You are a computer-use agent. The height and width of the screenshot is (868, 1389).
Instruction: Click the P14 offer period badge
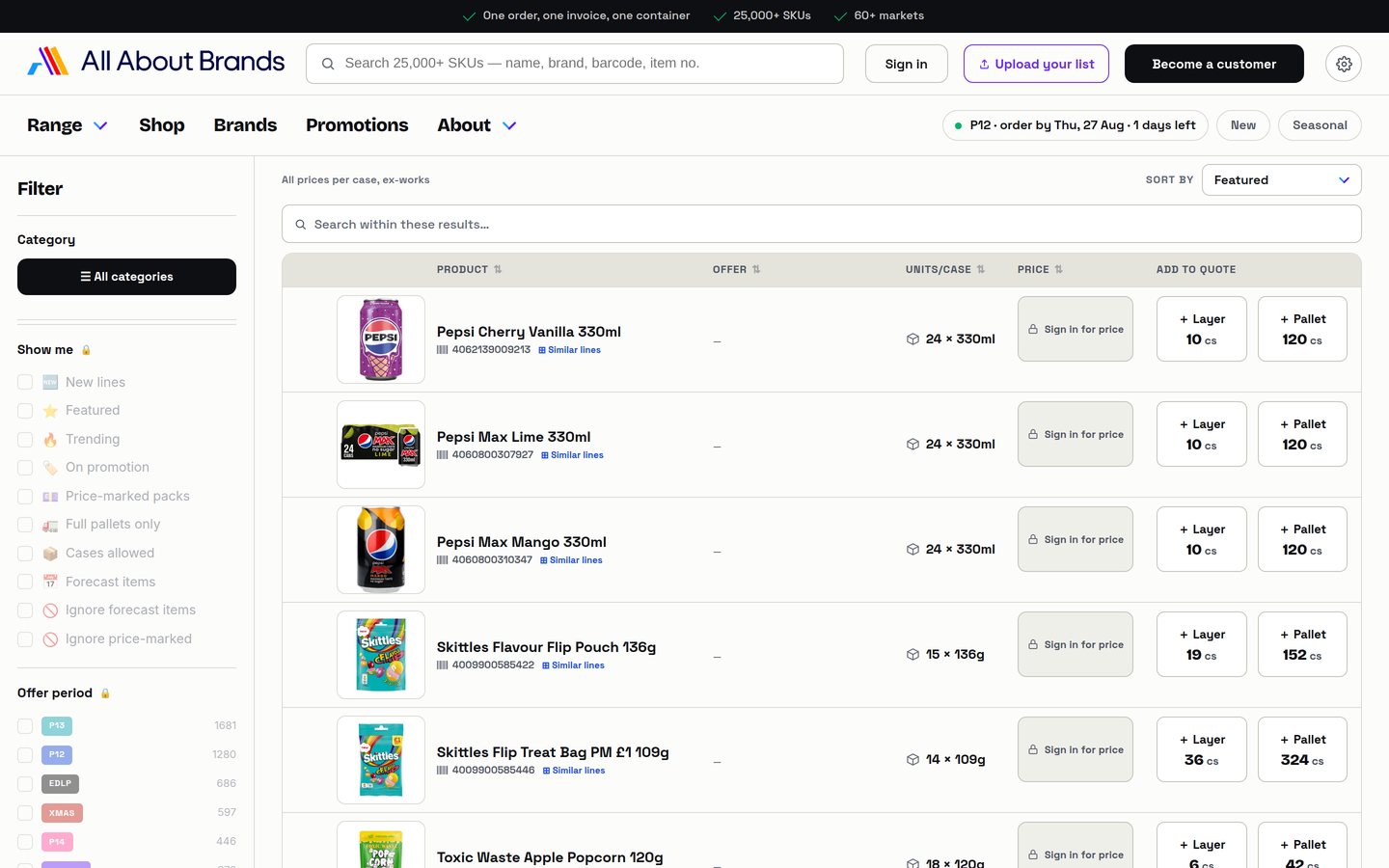57,842
